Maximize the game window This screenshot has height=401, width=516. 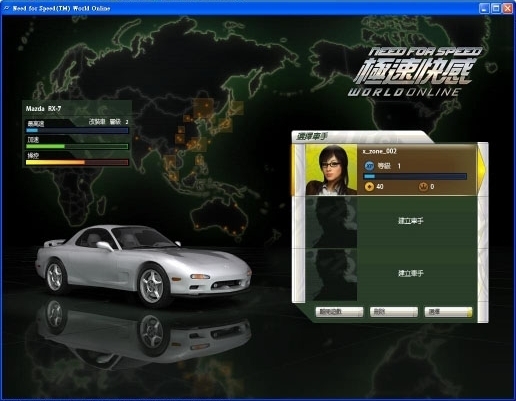[496, 8]
